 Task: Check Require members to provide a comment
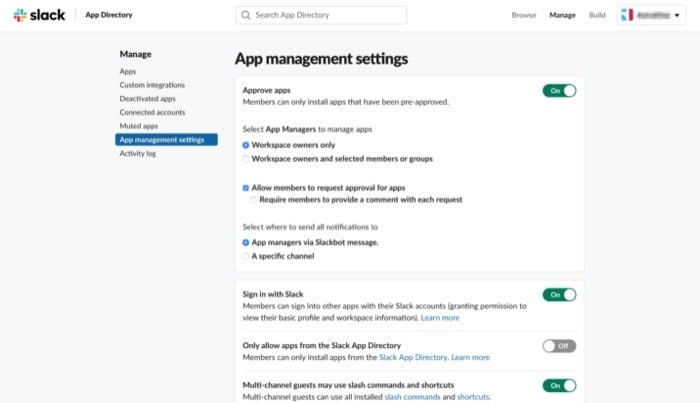pyautogui.click(x=254, y=200)
